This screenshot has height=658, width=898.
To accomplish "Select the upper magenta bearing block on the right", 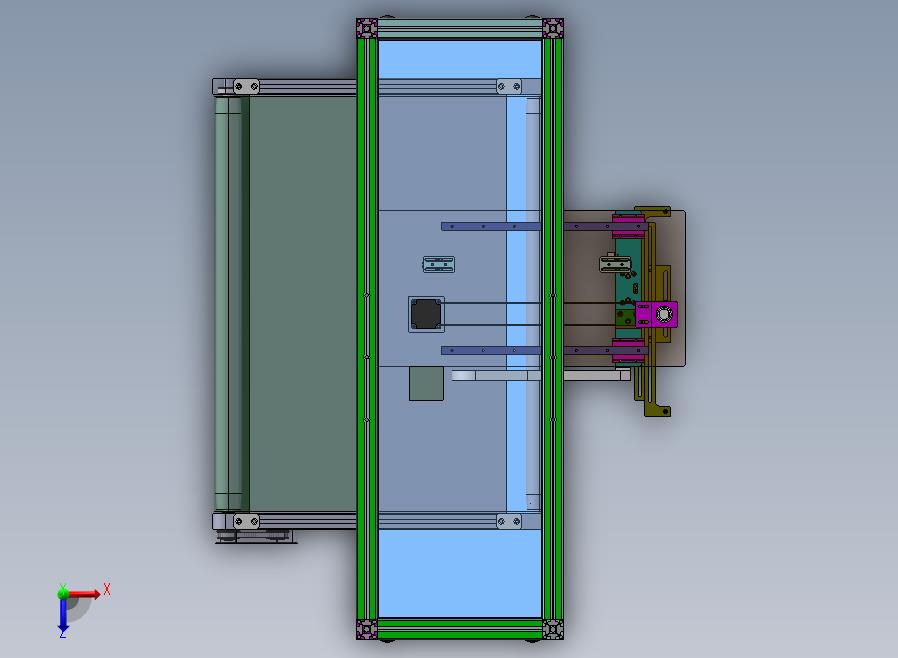I will click(628, 226).
